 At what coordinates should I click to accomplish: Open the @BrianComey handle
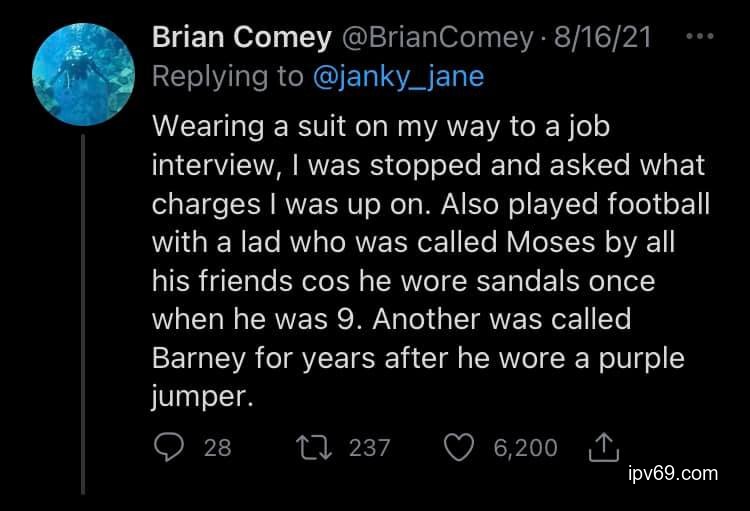click(x=439, y=38)
